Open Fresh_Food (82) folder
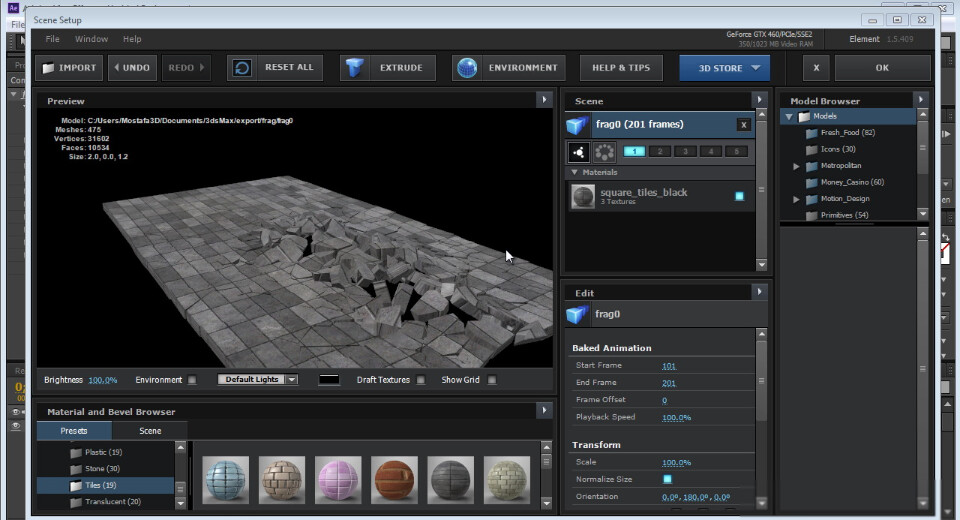 click(x=847, y=132)
